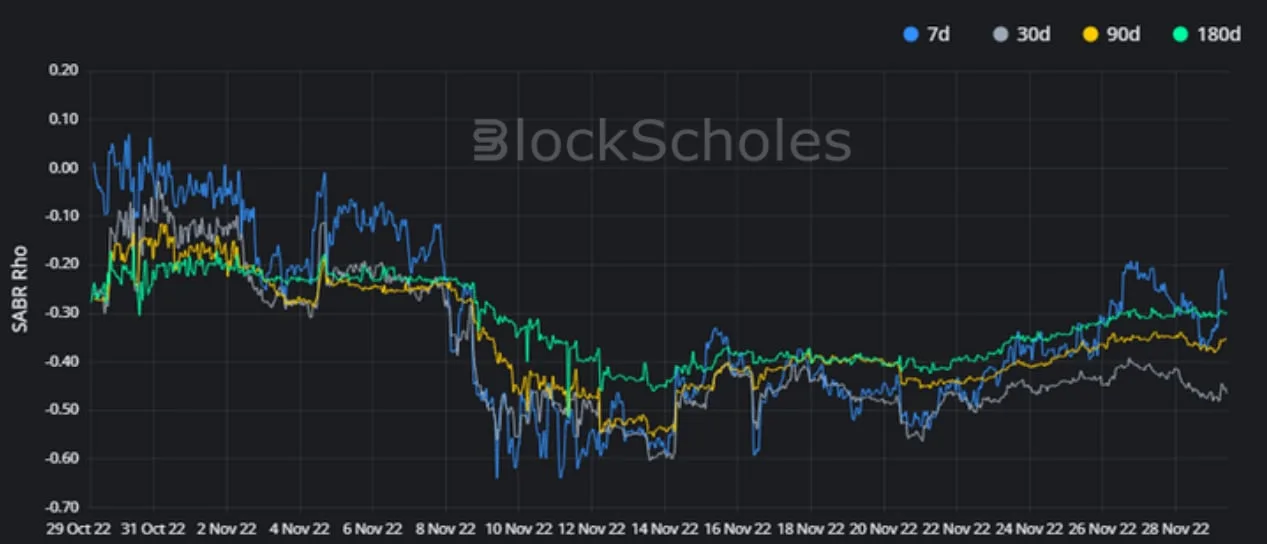Toggle the 180d series legend label
The height and width of the screenshot is (544, 1267).
(1218, 34)
